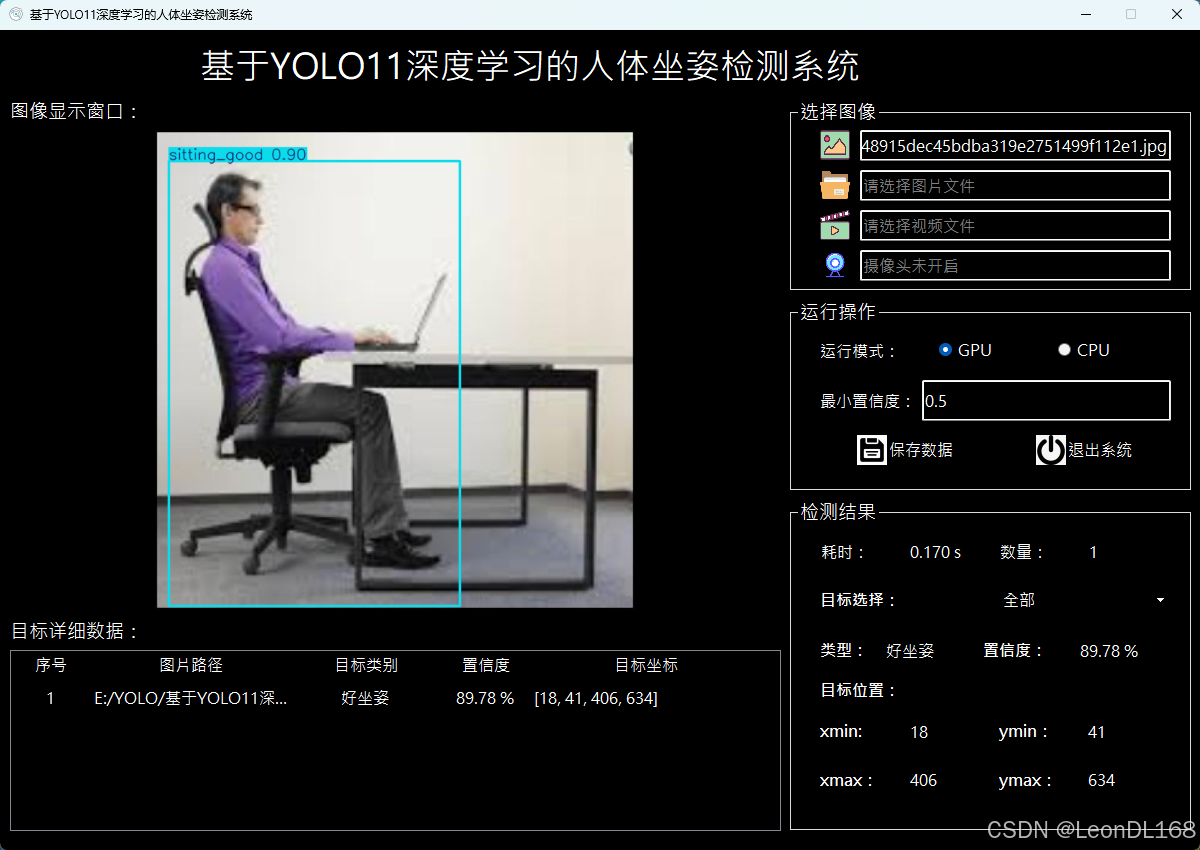Click the 目标类别 column header

tap(366, 665)
